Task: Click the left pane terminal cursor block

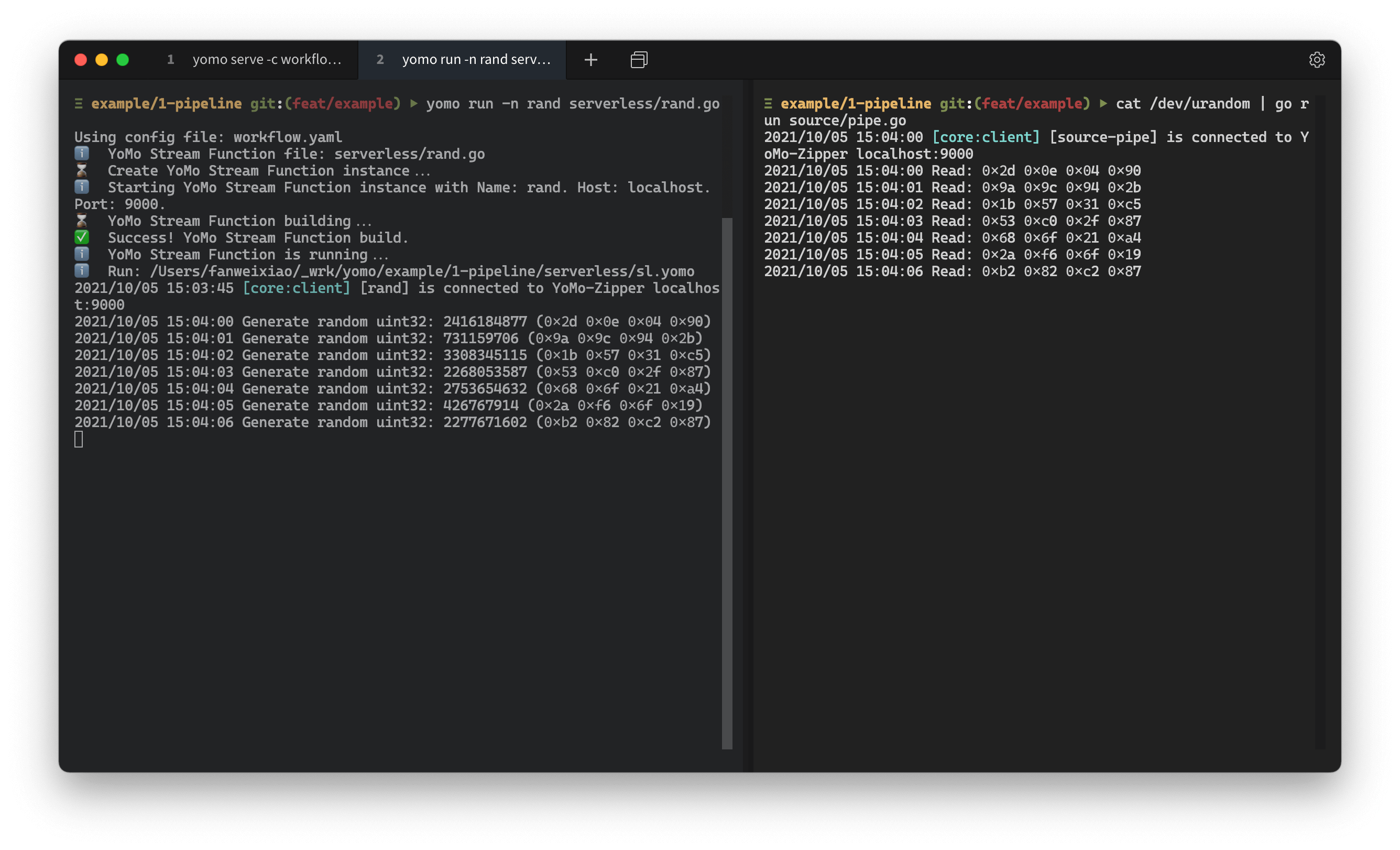Action: point(79,439)
